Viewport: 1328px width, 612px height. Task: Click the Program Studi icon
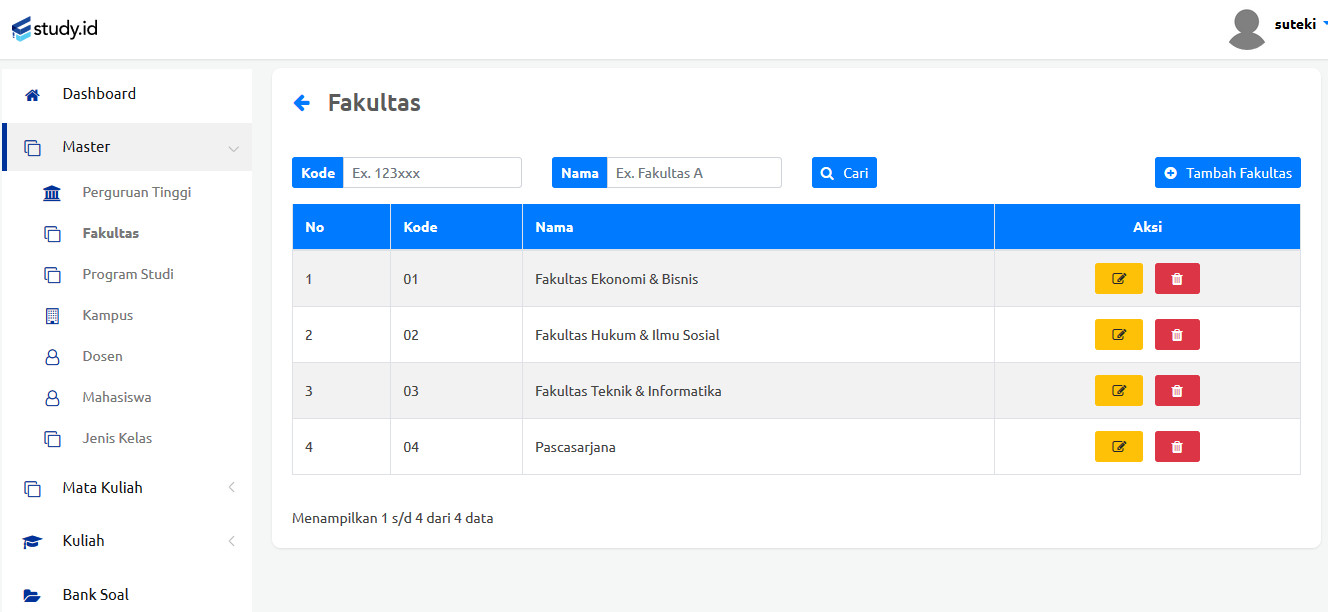point(52,275)
